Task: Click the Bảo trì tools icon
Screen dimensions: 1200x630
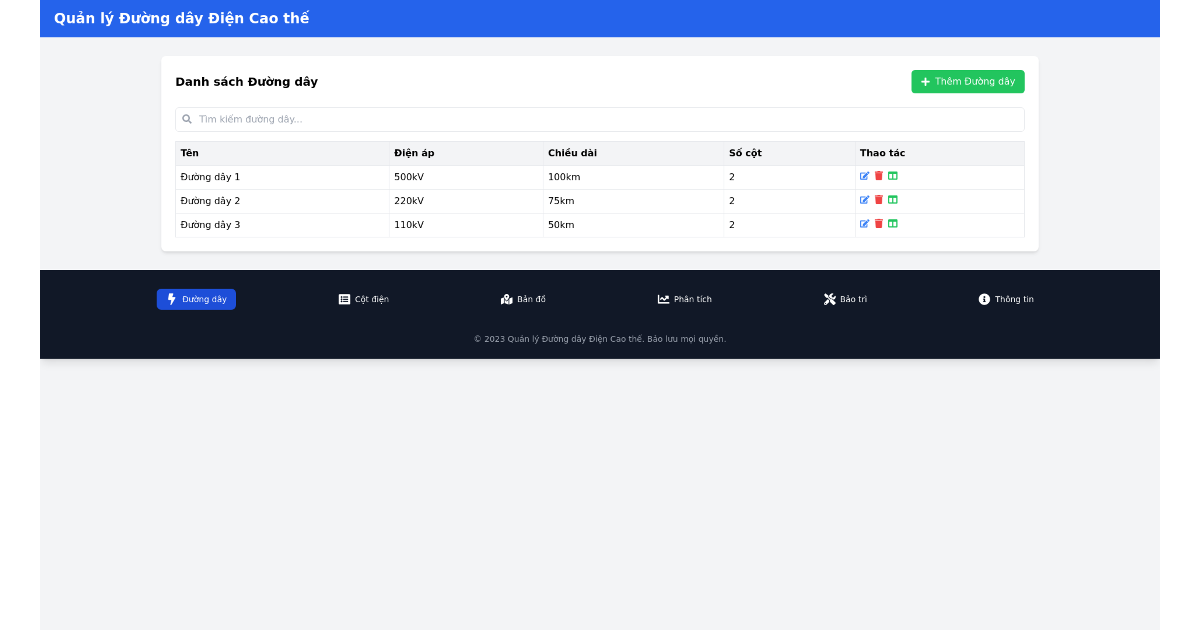Action: click(x=830, y=298)
